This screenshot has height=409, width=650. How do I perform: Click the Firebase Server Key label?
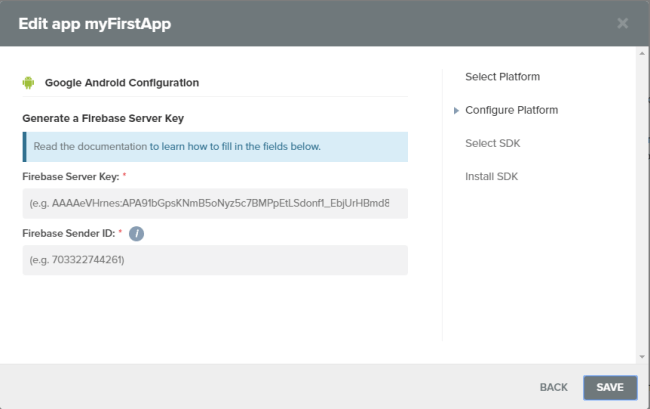(x=71, y=177)
